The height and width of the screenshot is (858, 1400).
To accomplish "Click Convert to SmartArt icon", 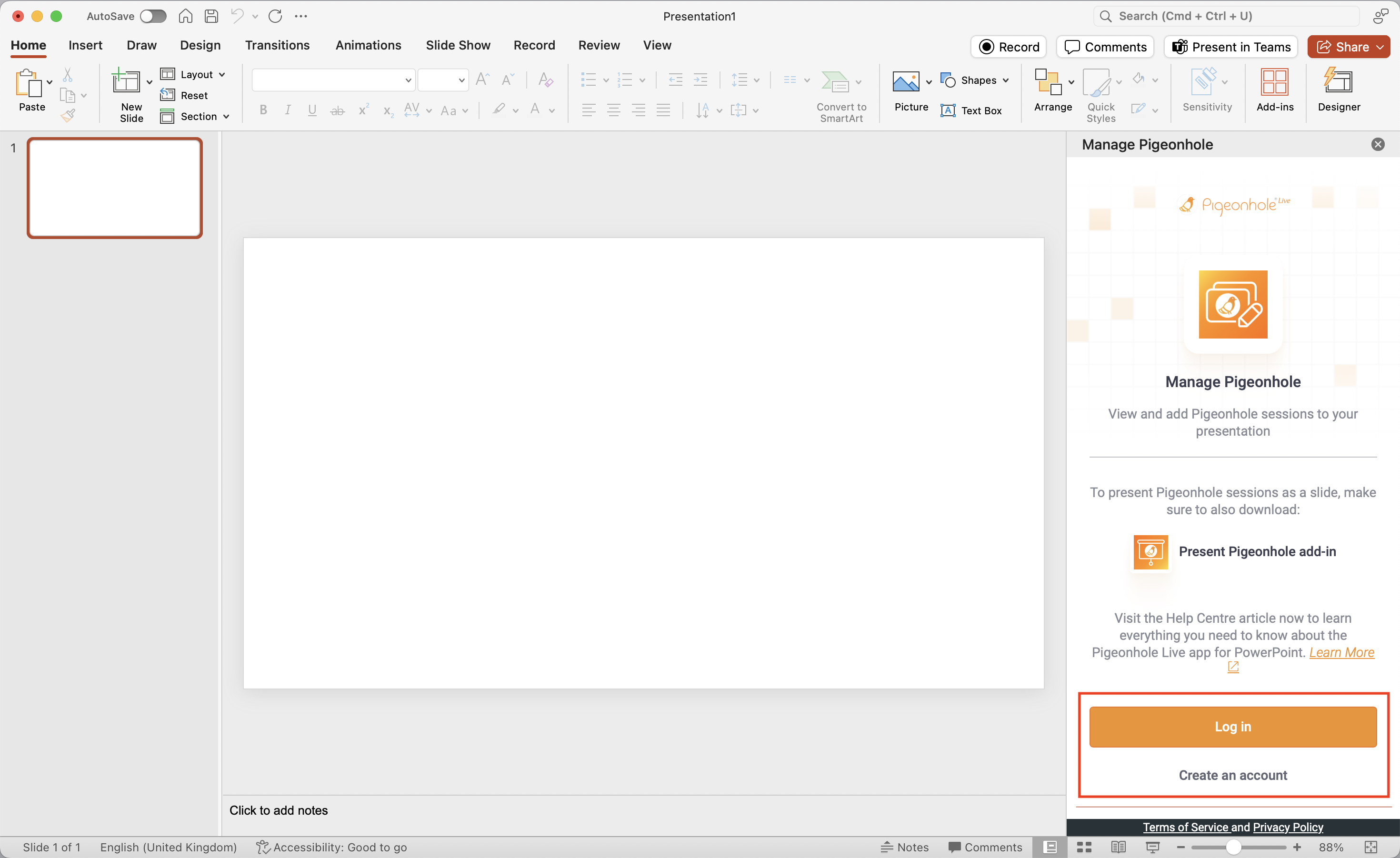I will (x=835, y=82).
